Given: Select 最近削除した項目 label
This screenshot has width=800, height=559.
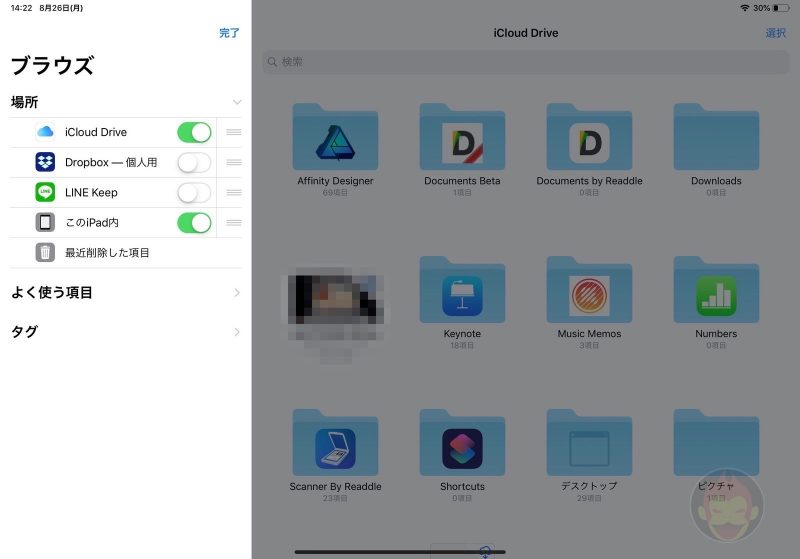Looking at the screenshot, I should [107, 252].
